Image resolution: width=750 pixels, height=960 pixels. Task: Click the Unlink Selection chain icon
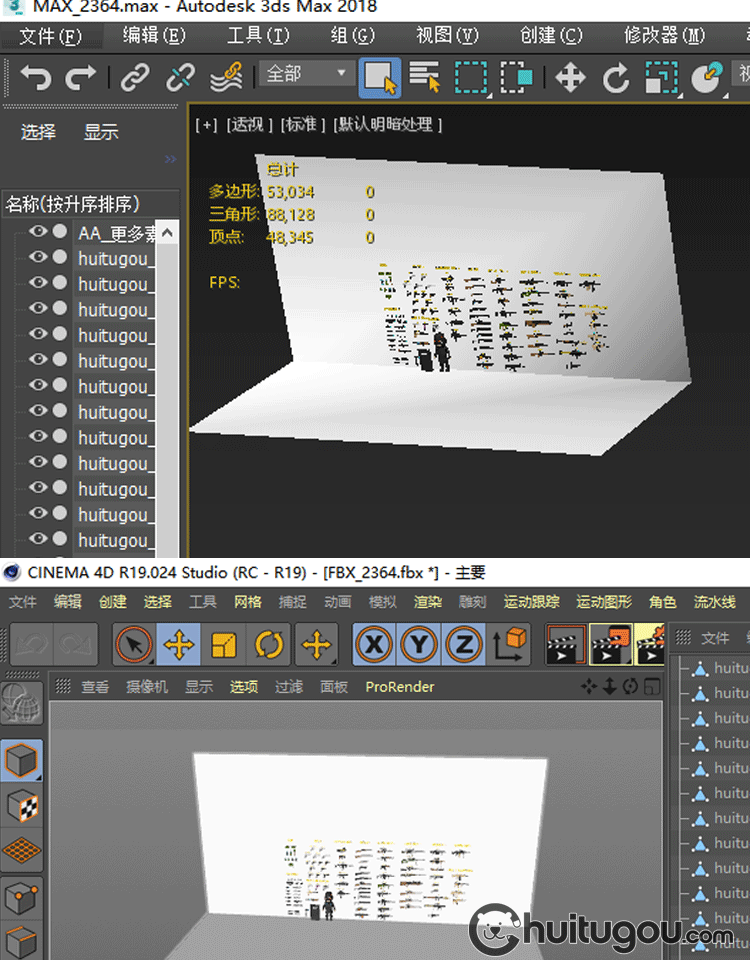click(181, 77)
